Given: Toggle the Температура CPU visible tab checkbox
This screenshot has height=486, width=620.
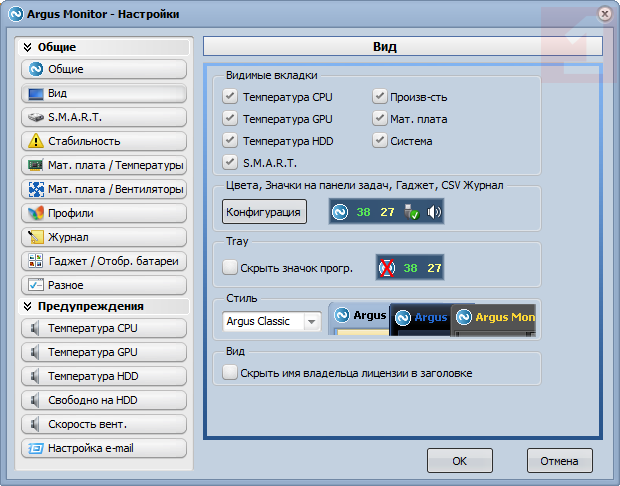Looking at the screenshot, I should [x=230, y=96].
